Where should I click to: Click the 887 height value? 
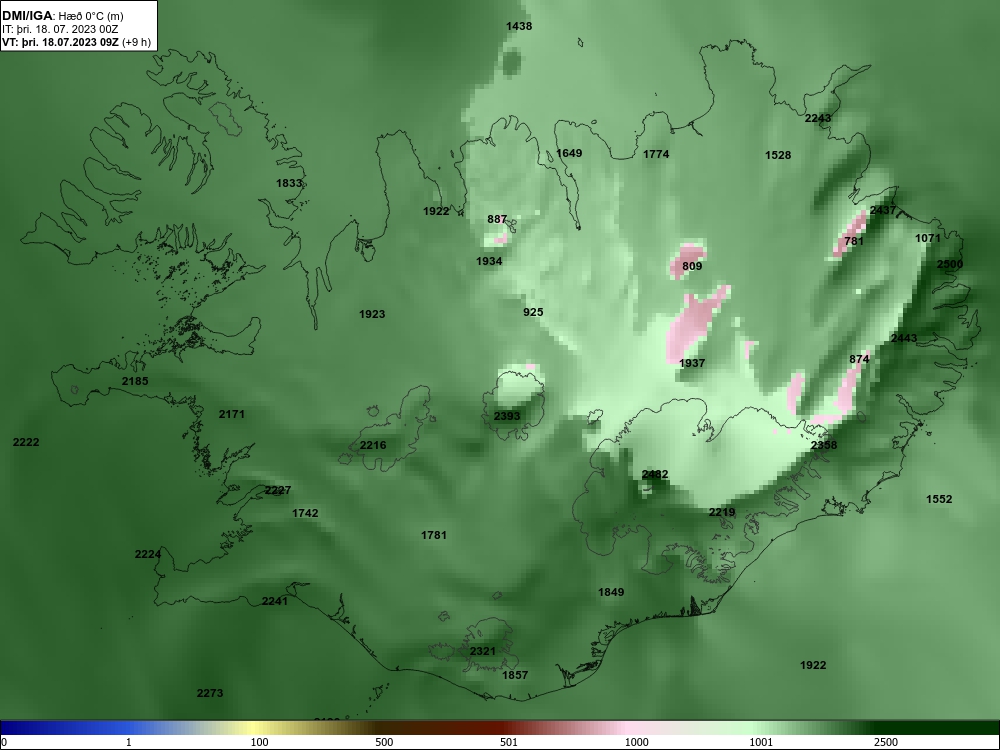click(x=497, y=219)
